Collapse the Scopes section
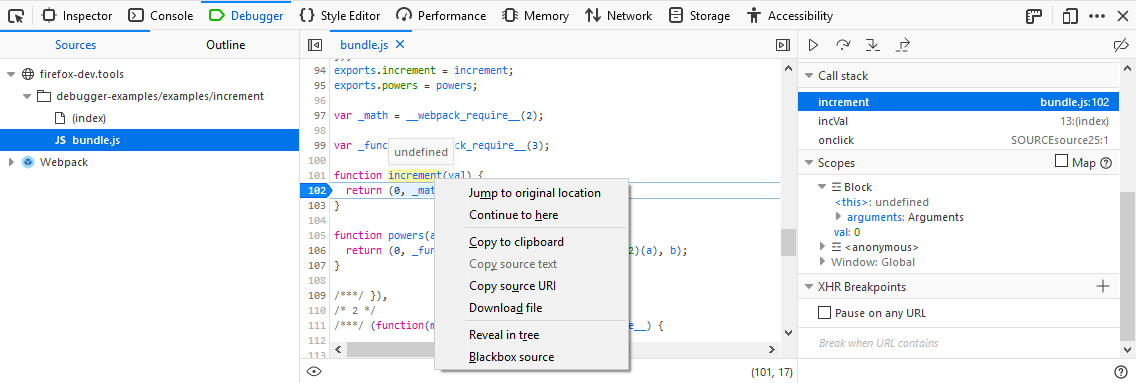Viewport: 1136px width, 383px height. [809, 163]
